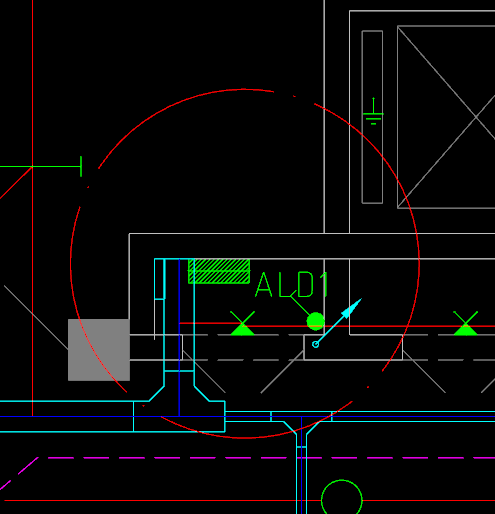Select the white crossed rectangle shaft

click(x=446, y=117)
